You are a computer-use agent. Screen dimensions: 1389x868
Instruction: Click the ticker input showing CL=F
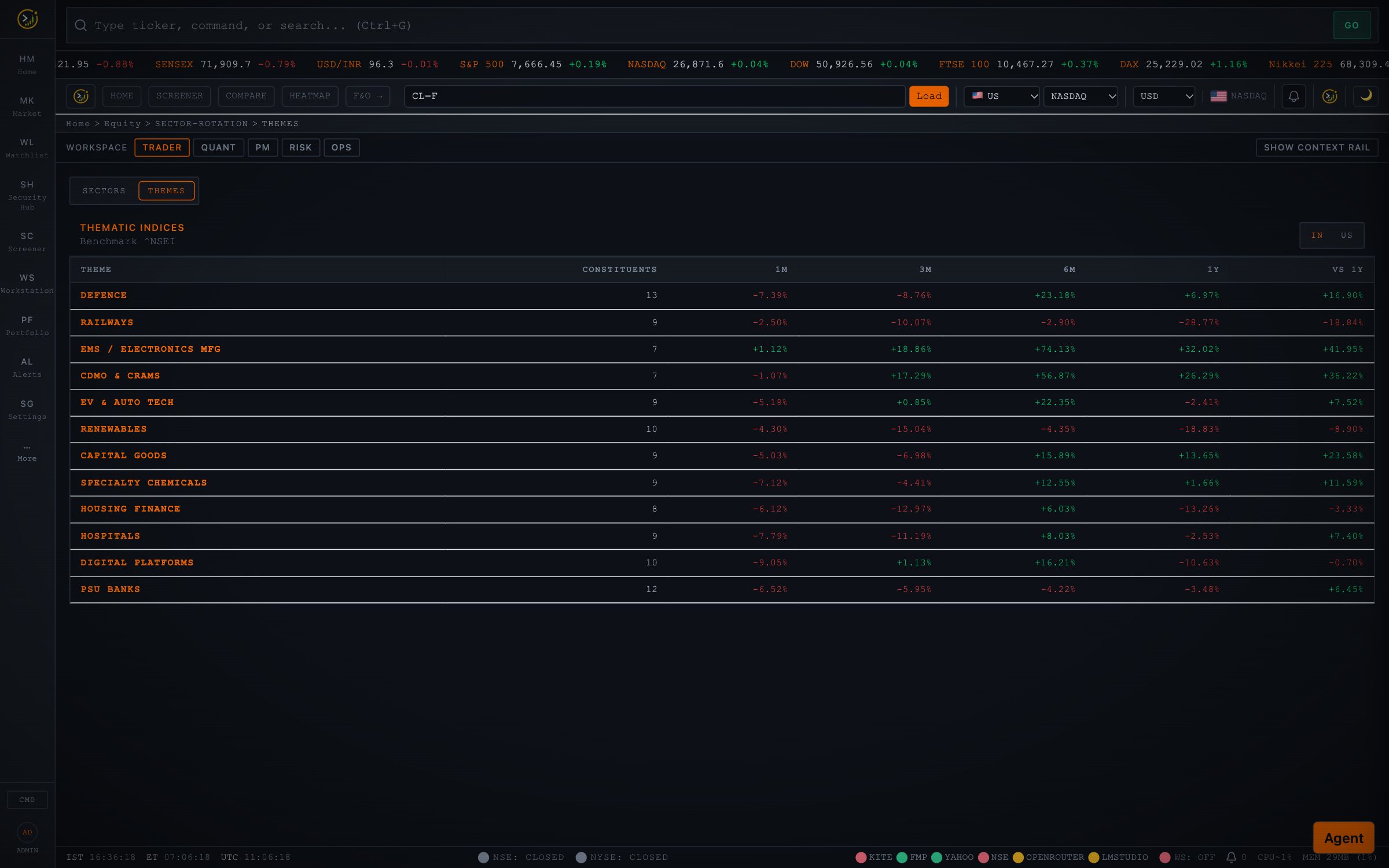pos(655,96)
